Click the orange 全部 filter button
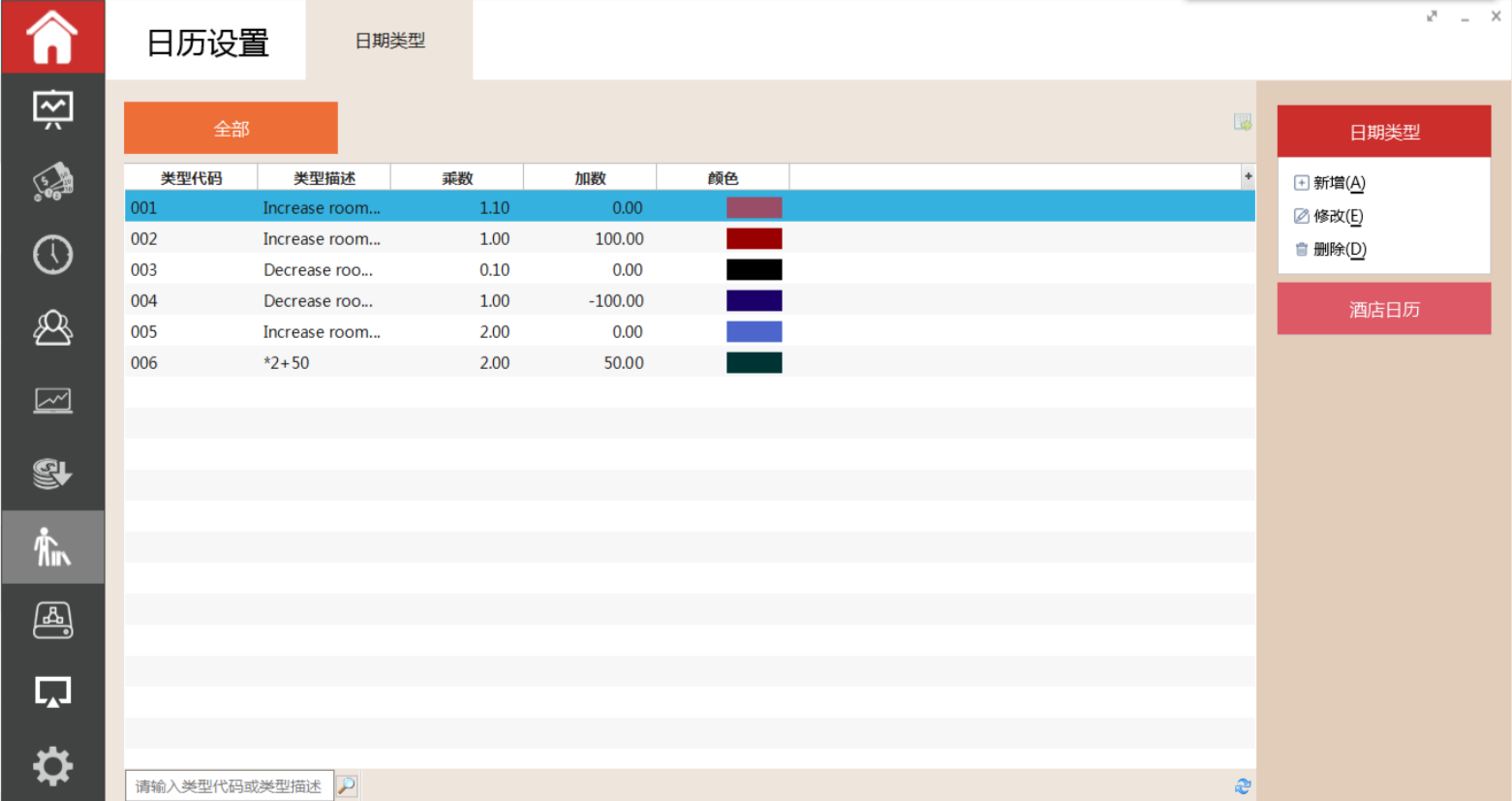This screenshot has height=801, width=1512. pos(231,128)
